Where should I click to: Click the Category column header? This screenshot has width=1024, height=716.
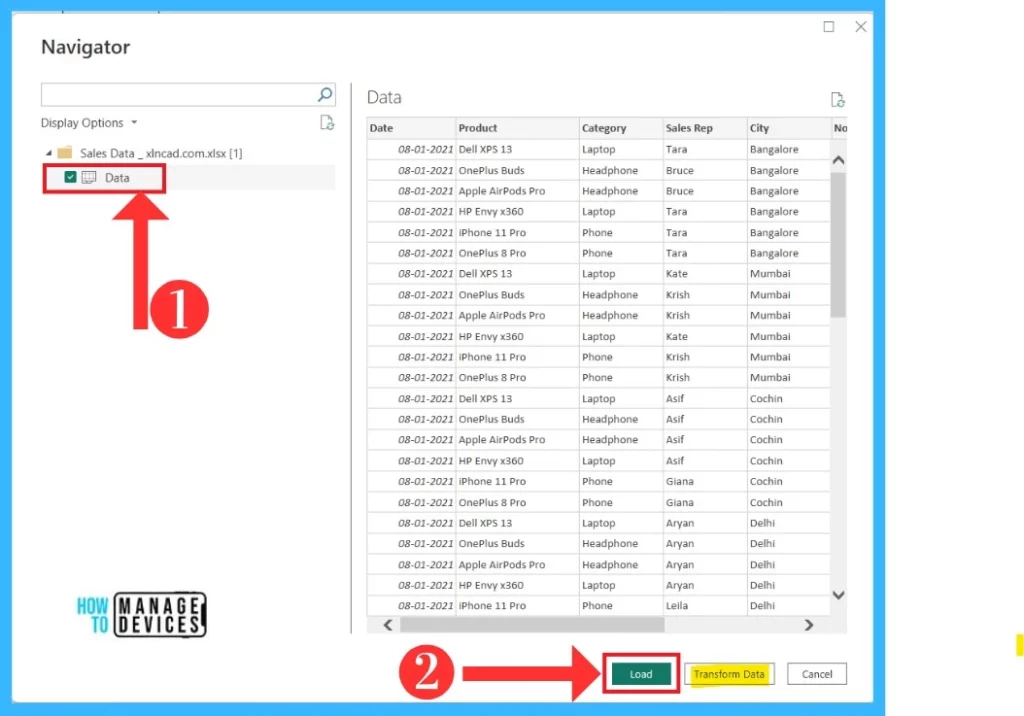click(620, 128)
